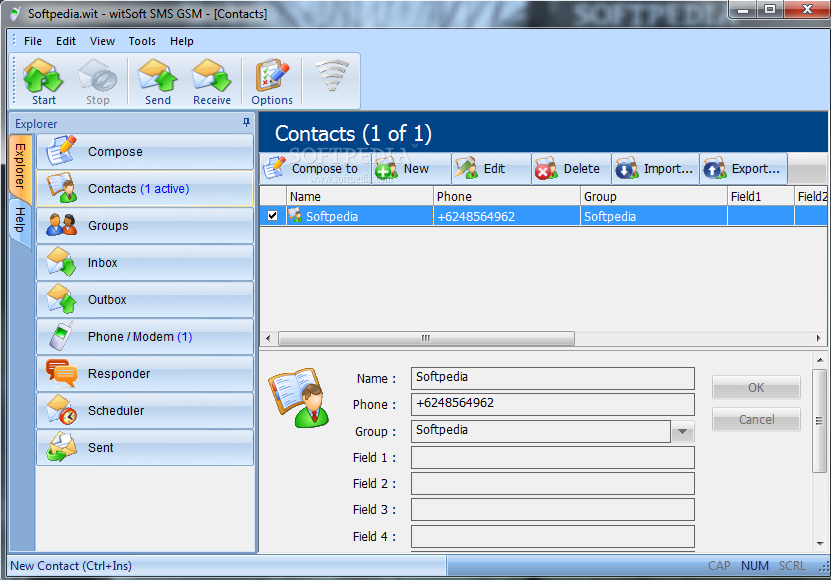Open the Sent messages section

145,448
